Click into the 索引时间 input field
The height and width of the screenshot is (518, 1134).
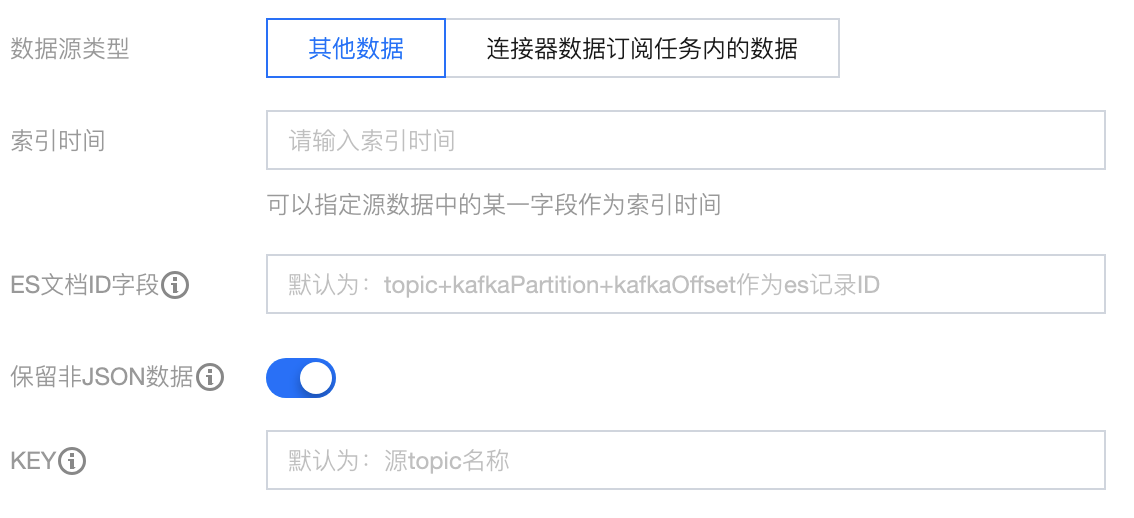click(685, 140)
